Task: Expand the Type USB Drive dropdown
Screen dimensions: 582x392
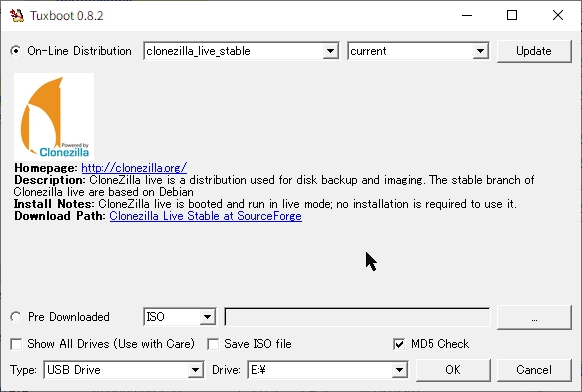Action: (124, 370)
